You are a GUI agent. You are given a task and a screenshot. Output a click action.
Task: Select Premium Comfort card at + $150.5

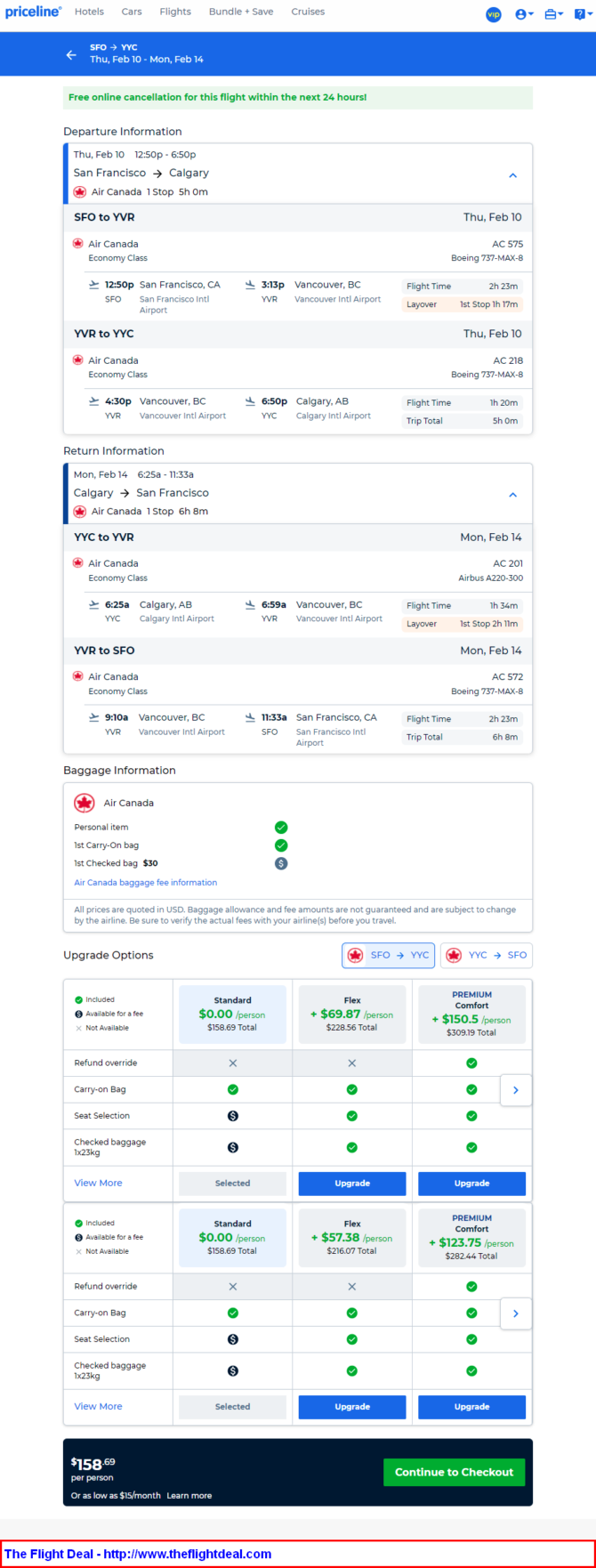tap(471, 1014)
